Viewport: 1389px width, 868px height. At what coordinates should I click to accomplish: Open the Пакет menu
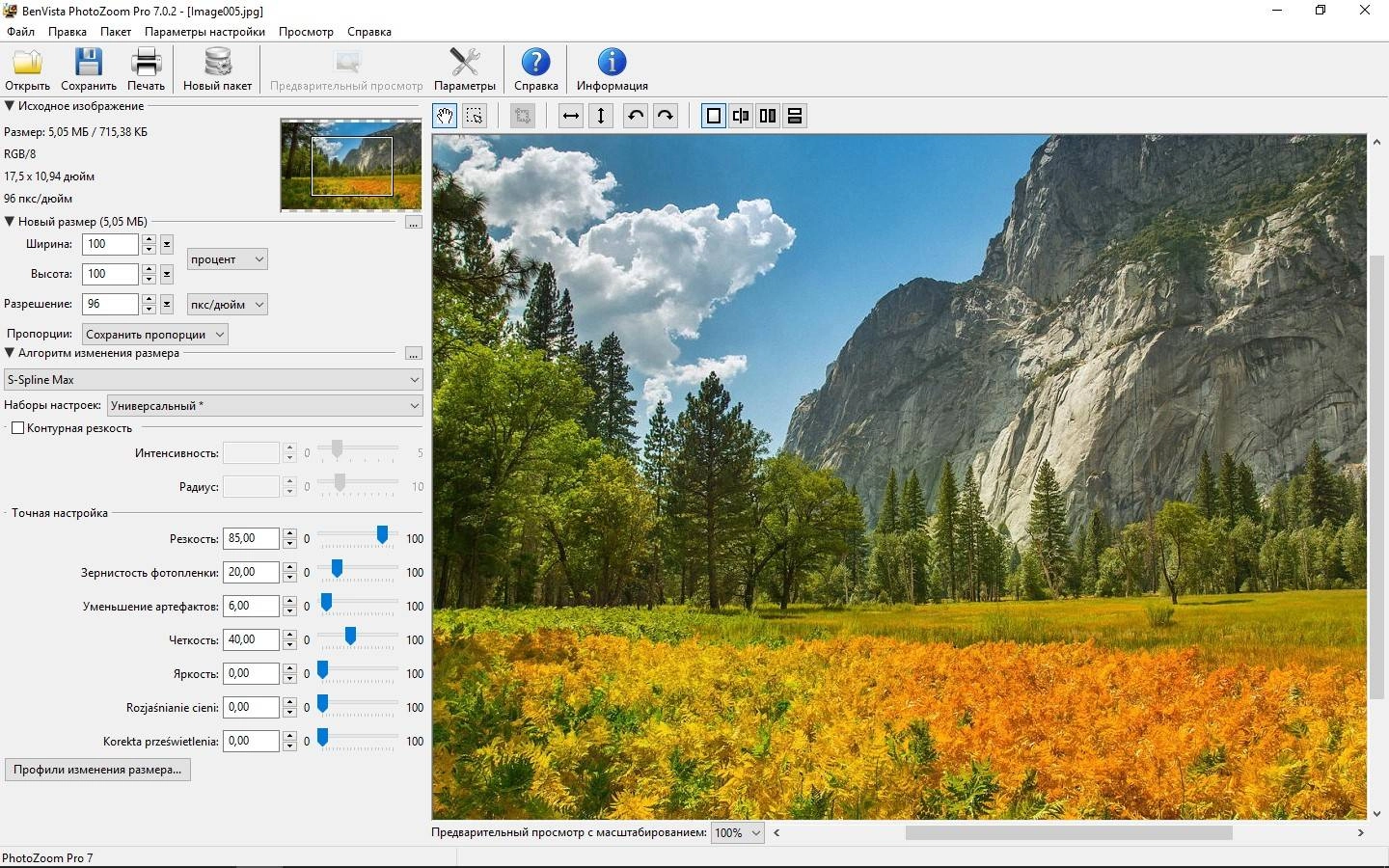point(116,32)
